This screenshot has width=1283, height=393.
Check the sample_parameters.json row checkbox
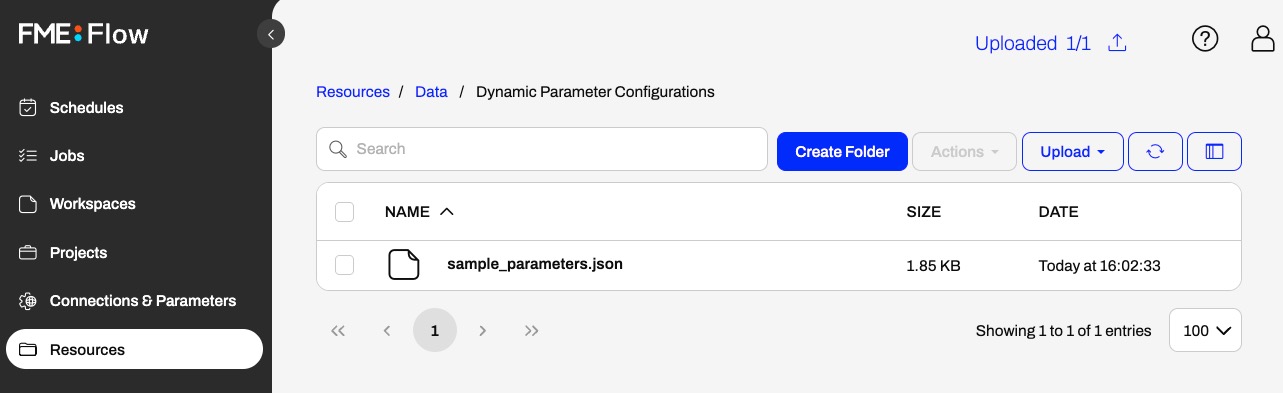344,265
